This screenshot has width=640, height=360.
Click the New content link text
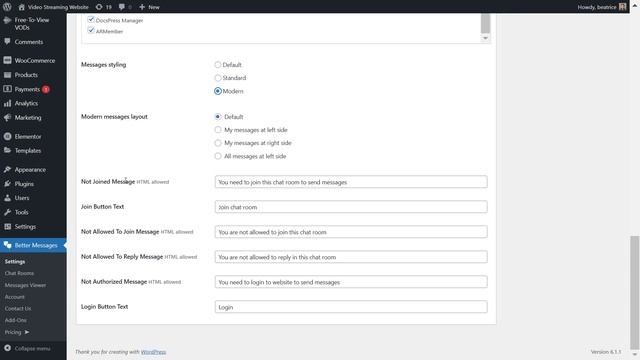tap(154, 7)
